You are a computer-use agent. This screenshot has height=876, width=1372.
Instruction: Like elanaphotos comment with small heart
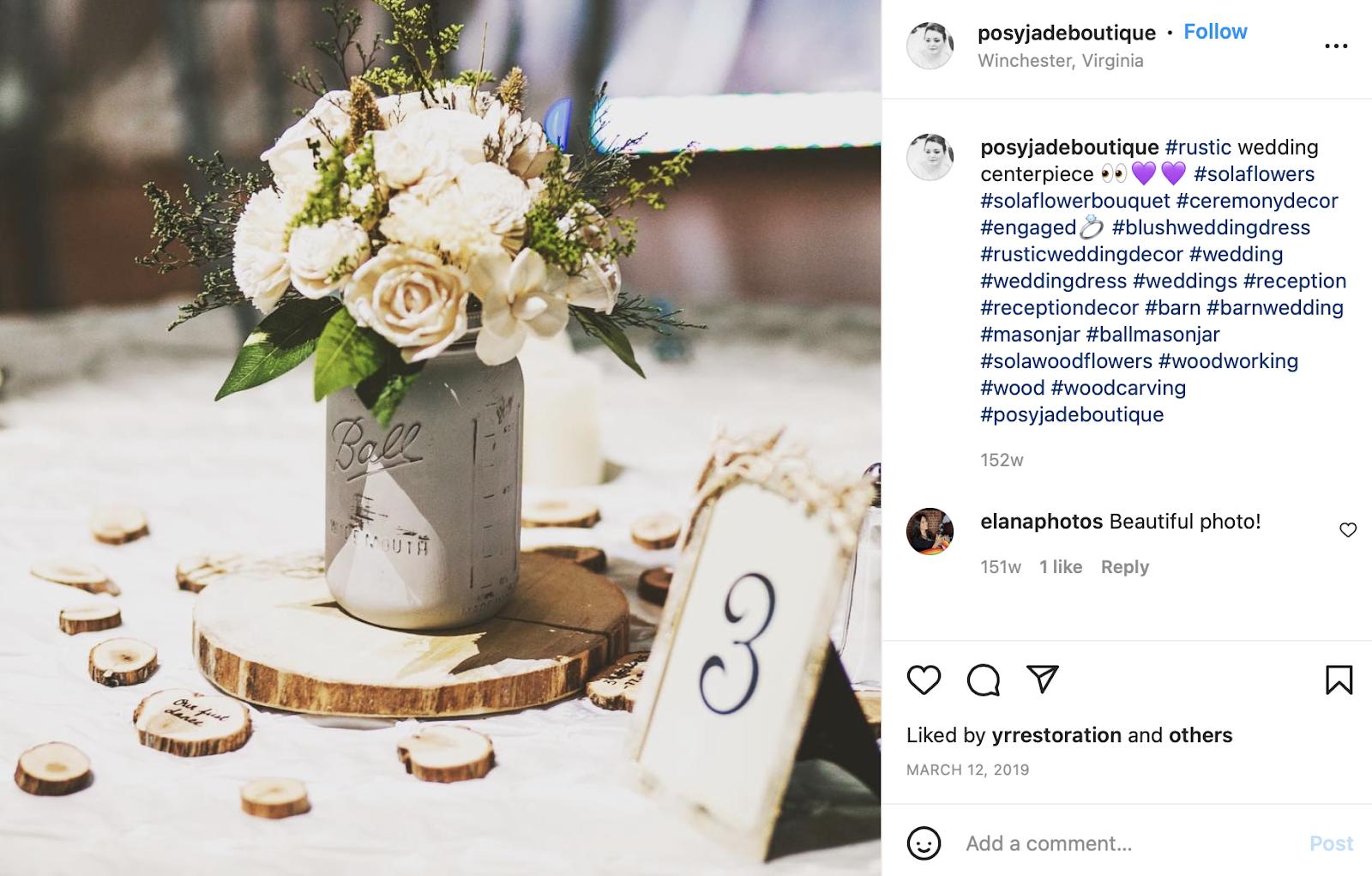pos(1348,530)
